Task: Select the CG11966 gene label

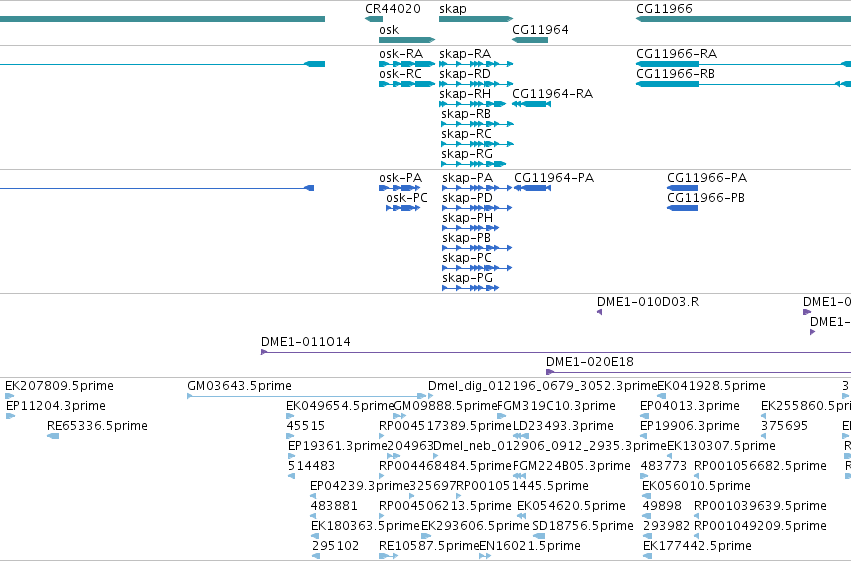Action: tap(664, 9)
